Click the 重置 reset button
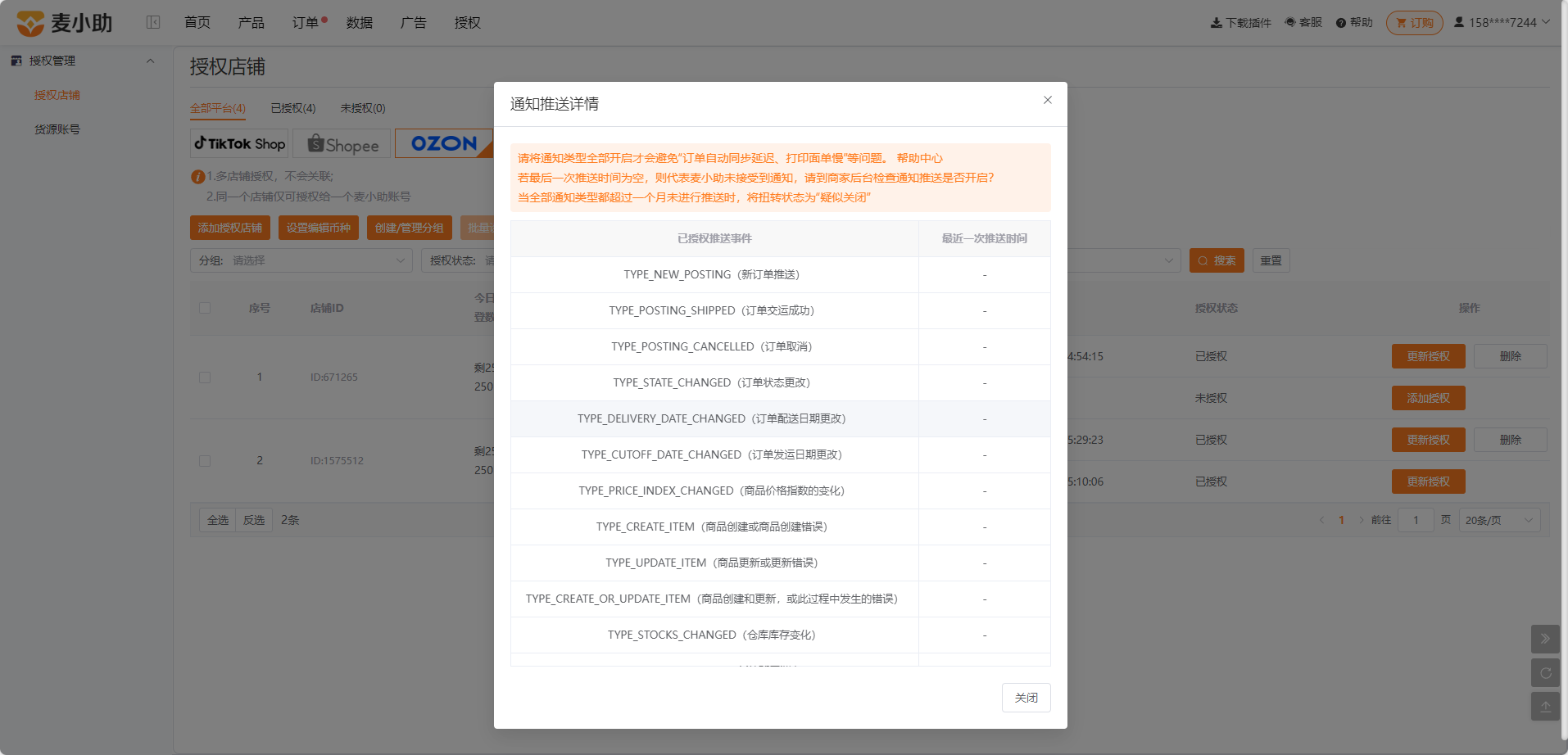Viewport: 1568px width, 755px height. coord(1271,260)
